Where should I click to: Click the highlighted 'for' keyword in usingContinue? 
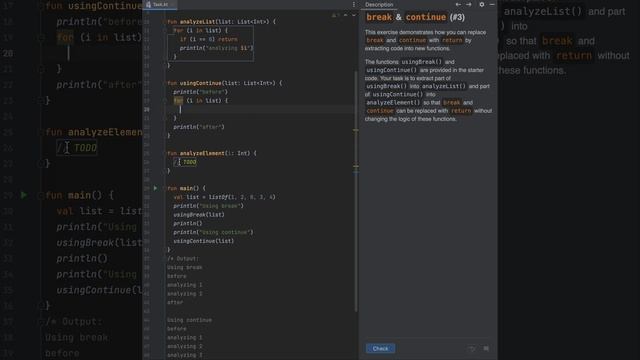178,100
